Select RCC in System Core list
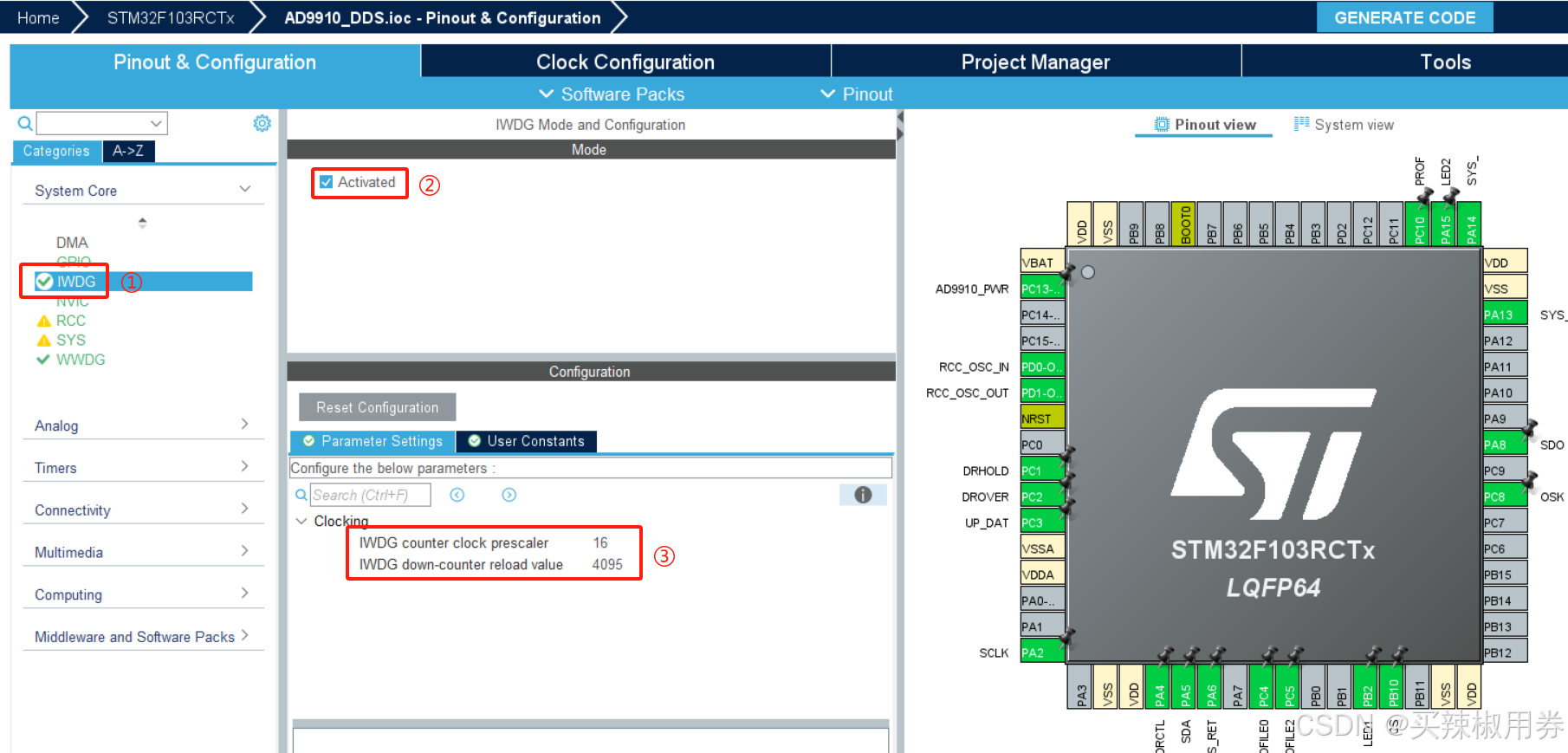1568x753 pixels. click(71, 321)
